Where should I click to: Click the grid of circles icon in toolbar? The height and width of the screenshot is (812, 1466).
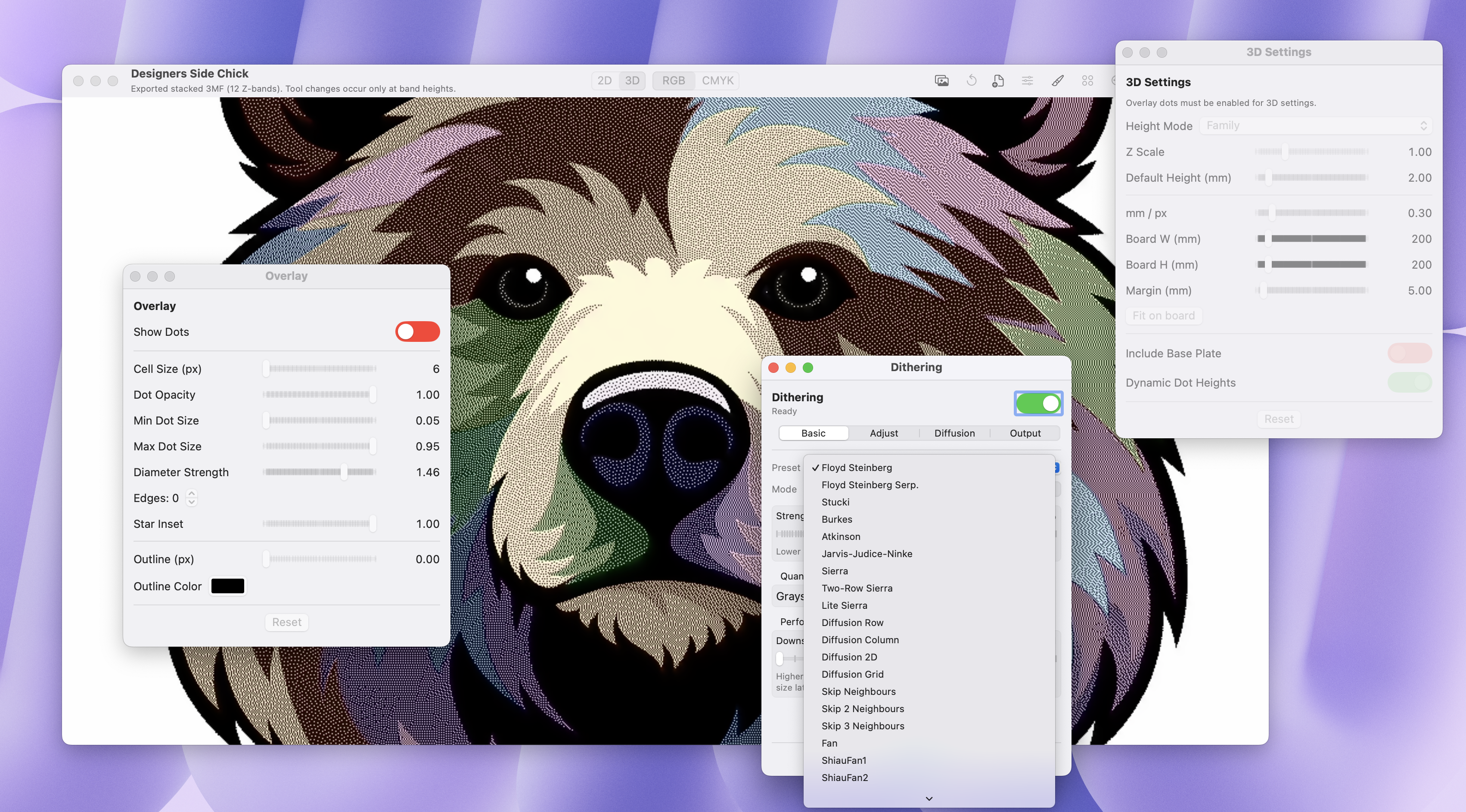1087,80
